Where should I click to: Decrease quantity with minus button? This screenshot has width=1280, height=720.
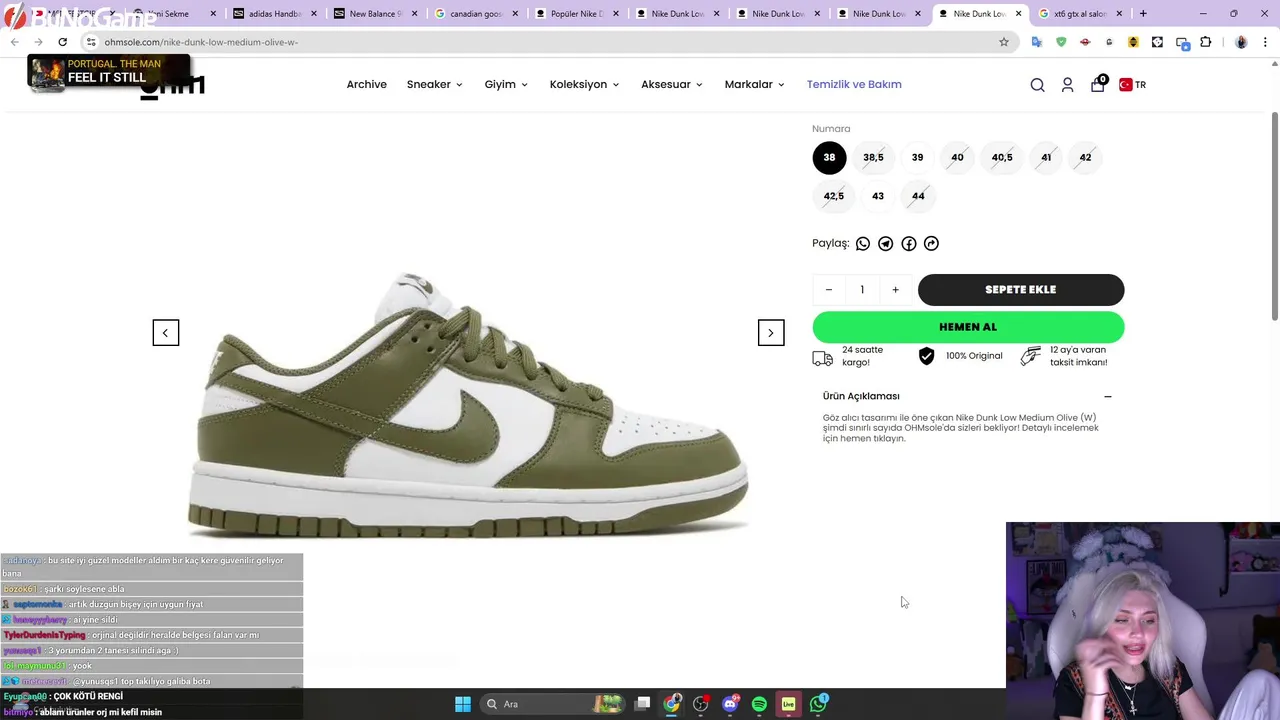[x=828, y=290]
